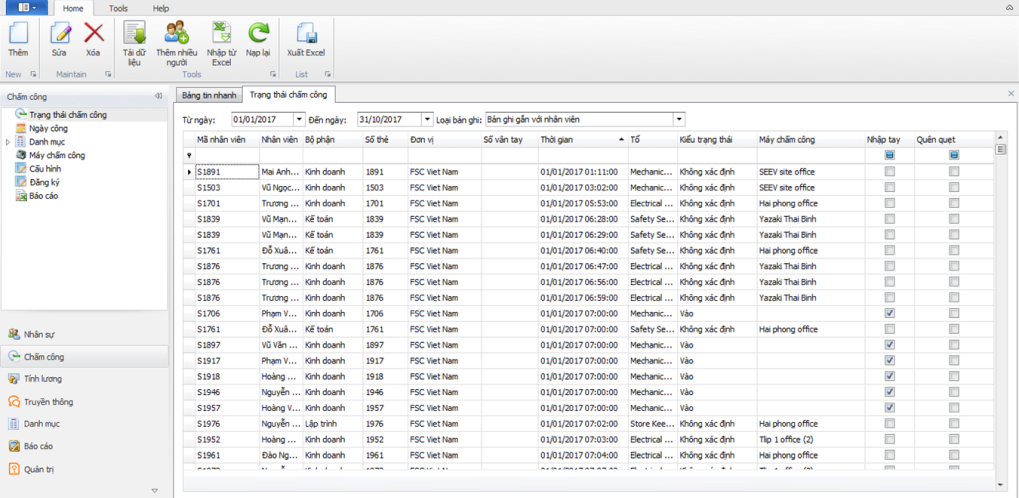Click the Sửa edit pencil icon
The width and height of the screenshot is (1019, 498).
tap(60, 33)
